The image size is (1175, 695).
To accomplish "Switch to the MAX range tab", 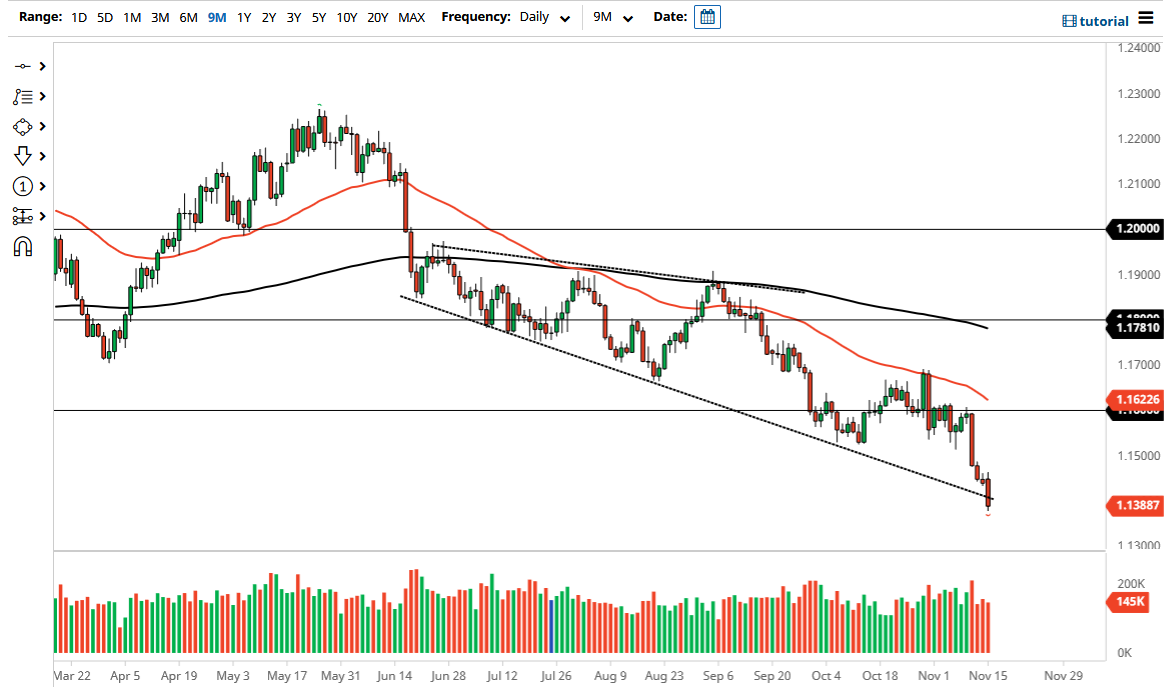I will pyautogui.click(x=411, y=17).
